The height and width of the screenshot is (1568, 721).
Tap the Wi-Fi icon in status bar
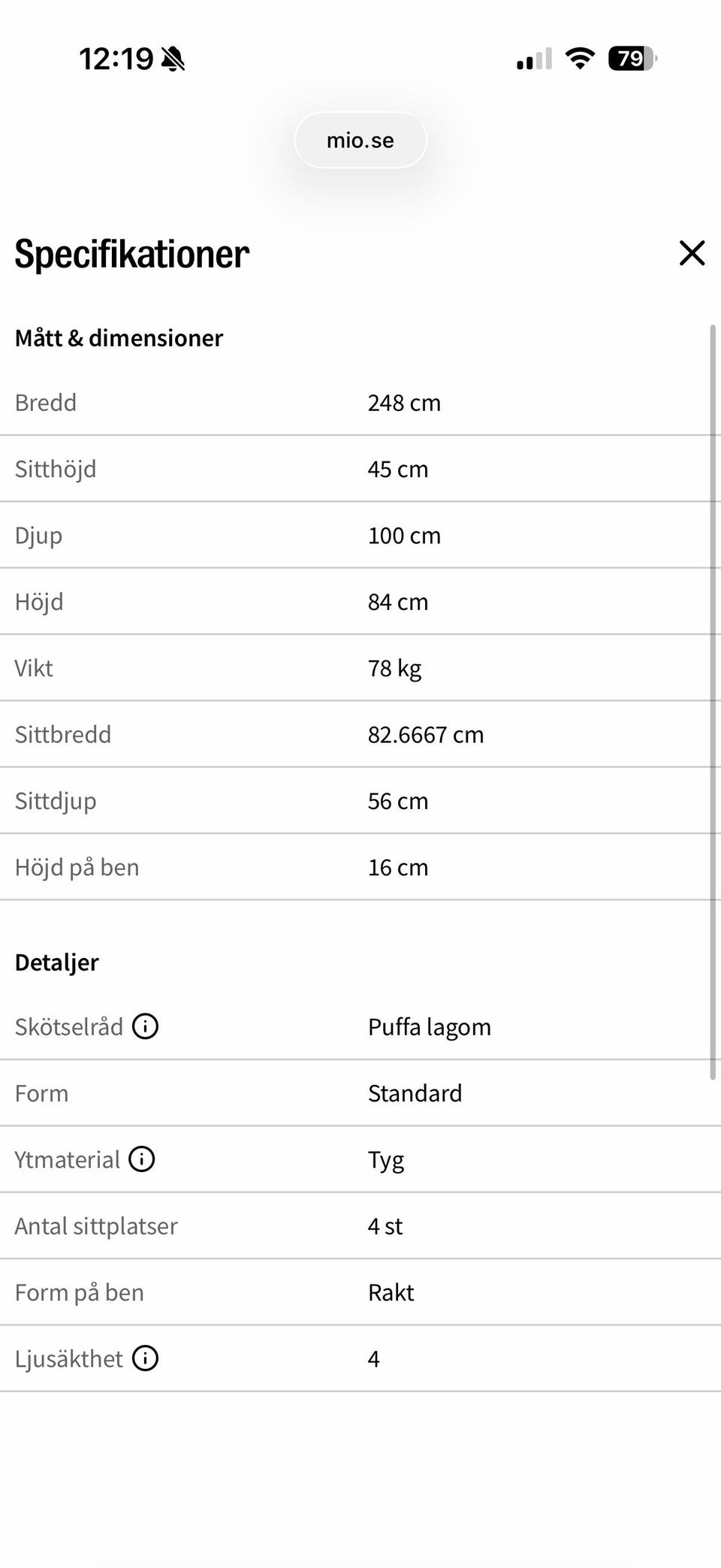tap(579, 59)
